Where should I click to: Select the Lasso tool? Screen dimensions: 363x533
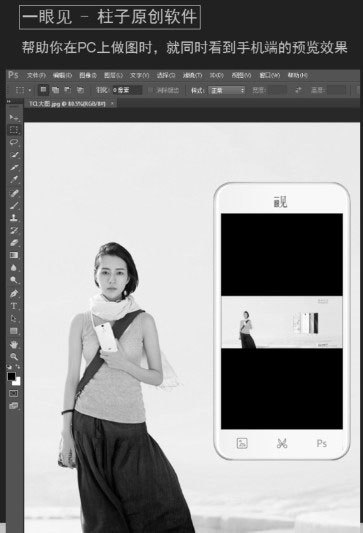(x=14, y=142)
